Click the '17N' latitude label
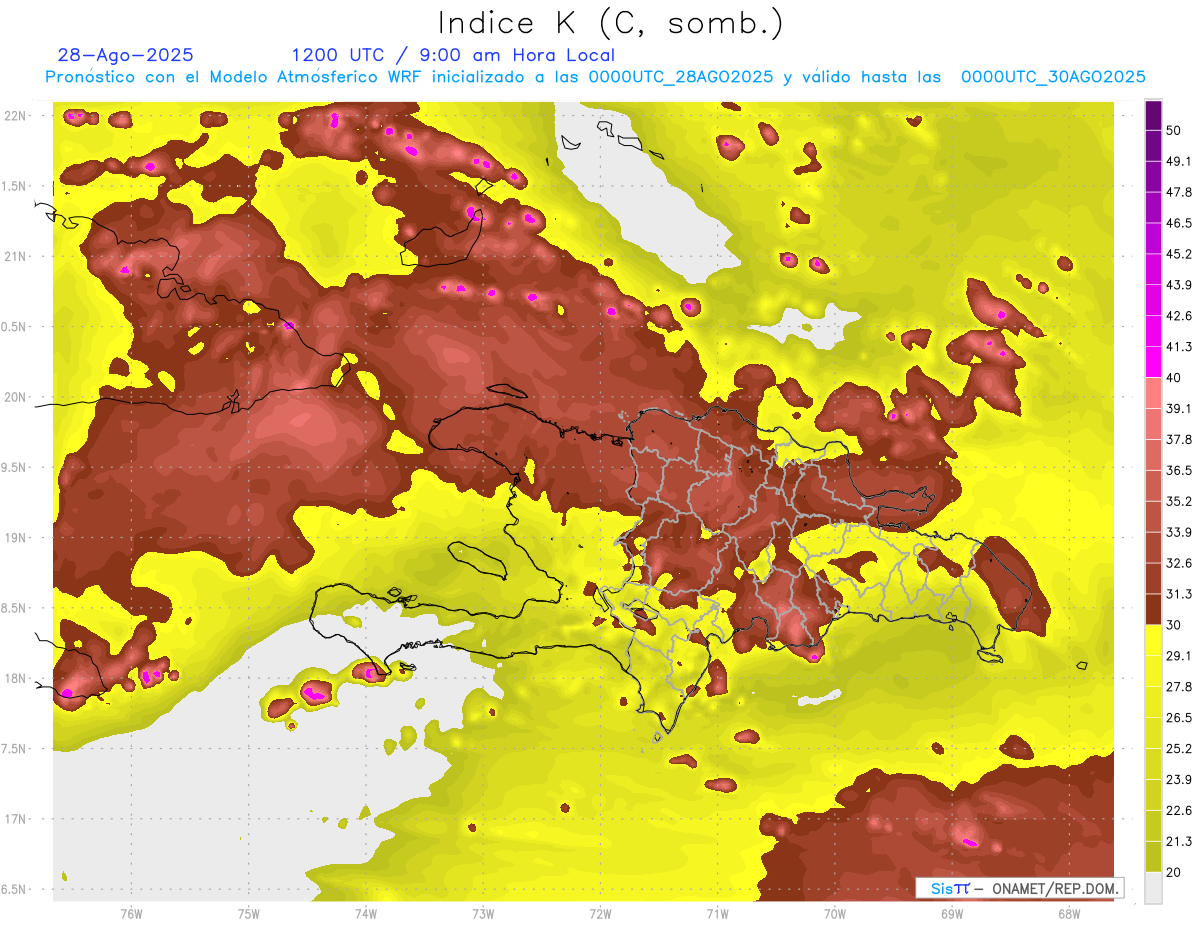 click(15, 819)
